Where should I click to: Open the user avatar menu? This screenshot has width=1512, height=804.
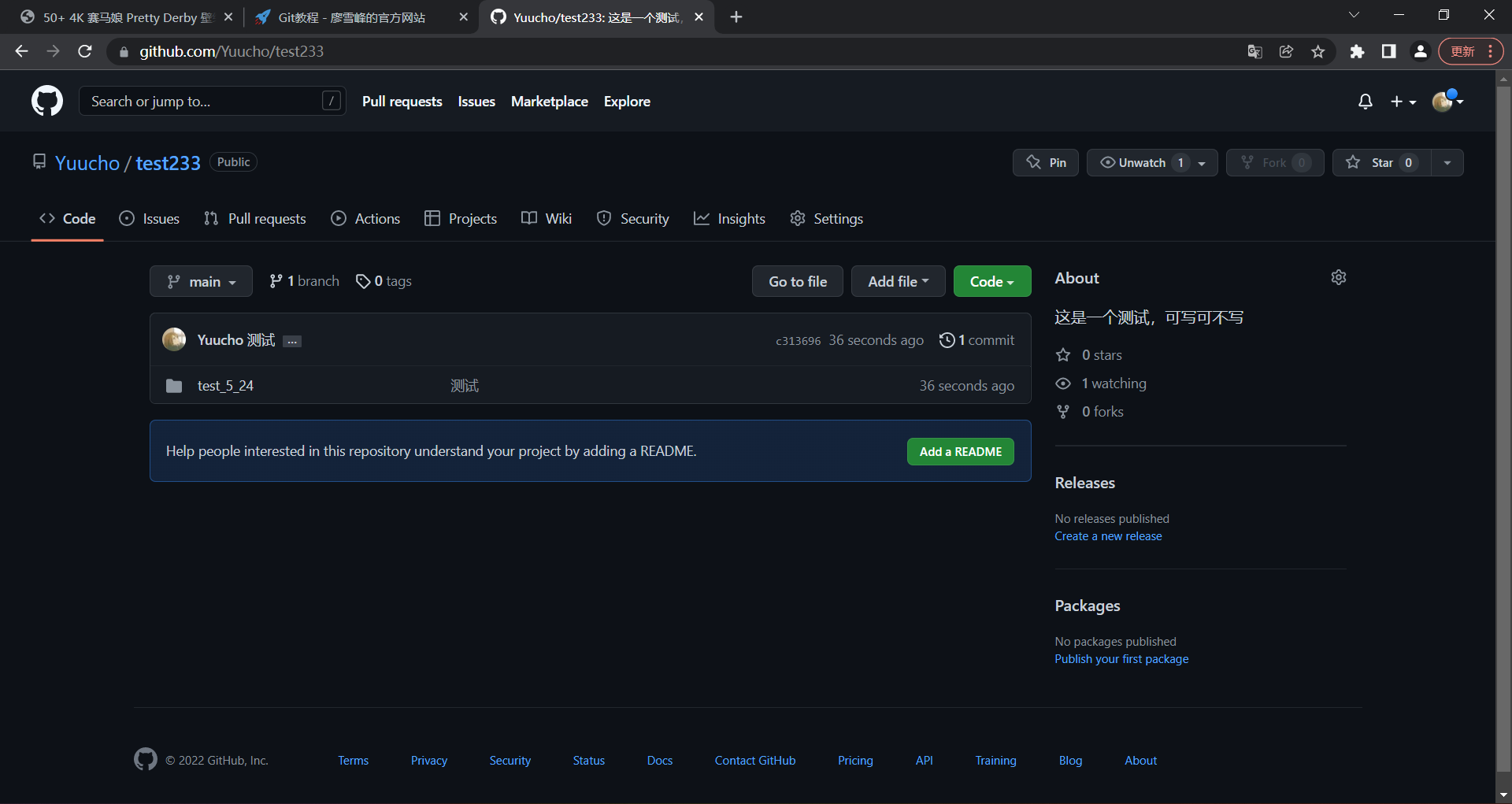pyautogui.click(x=1447, y=102)
